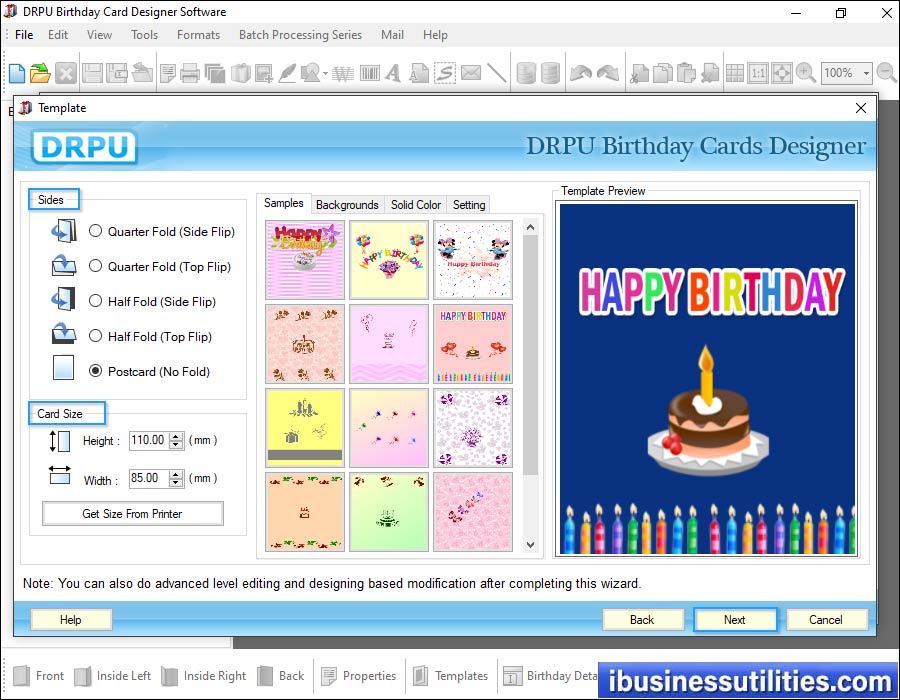The image size is (900, 700).
Task: Open the Batch Processing Series menu
Action: click(x=300, y=35)
